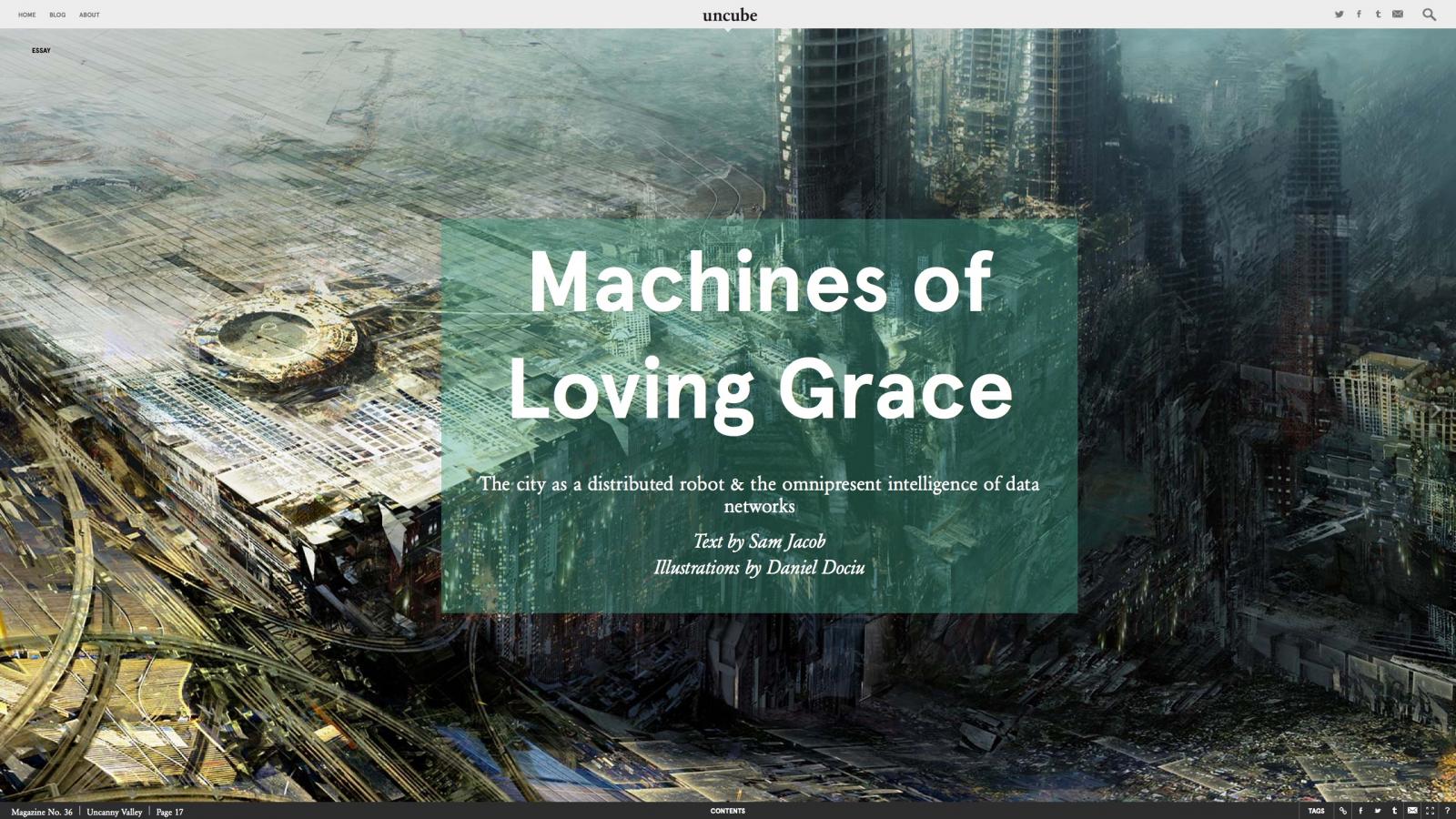Open the Facebook icon in the top header
1456x819 pixels.
1359,14
